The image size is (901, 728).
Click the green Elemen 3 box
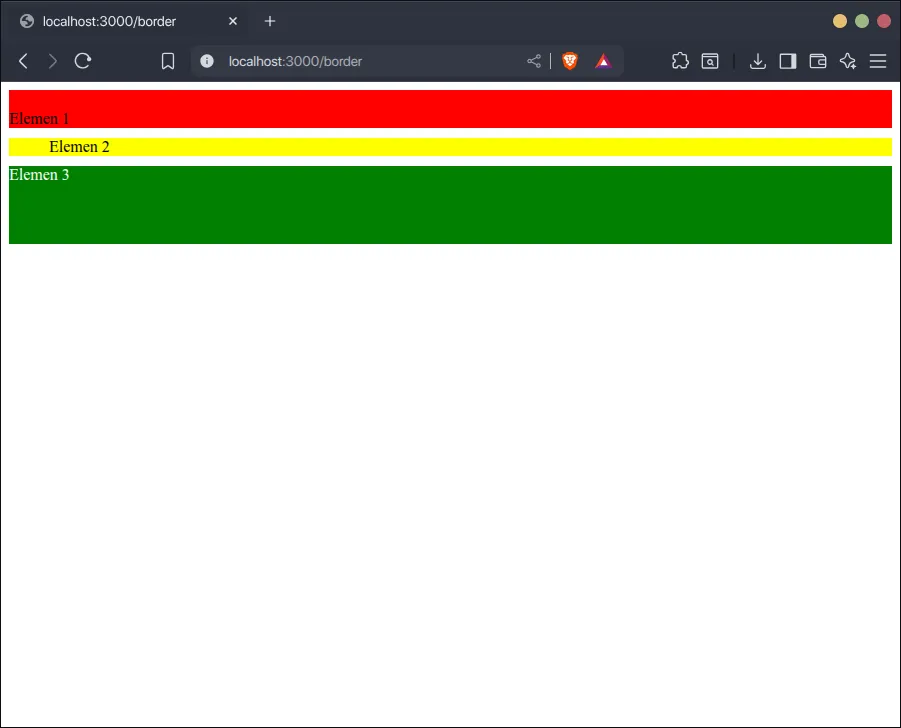[450, 205]
